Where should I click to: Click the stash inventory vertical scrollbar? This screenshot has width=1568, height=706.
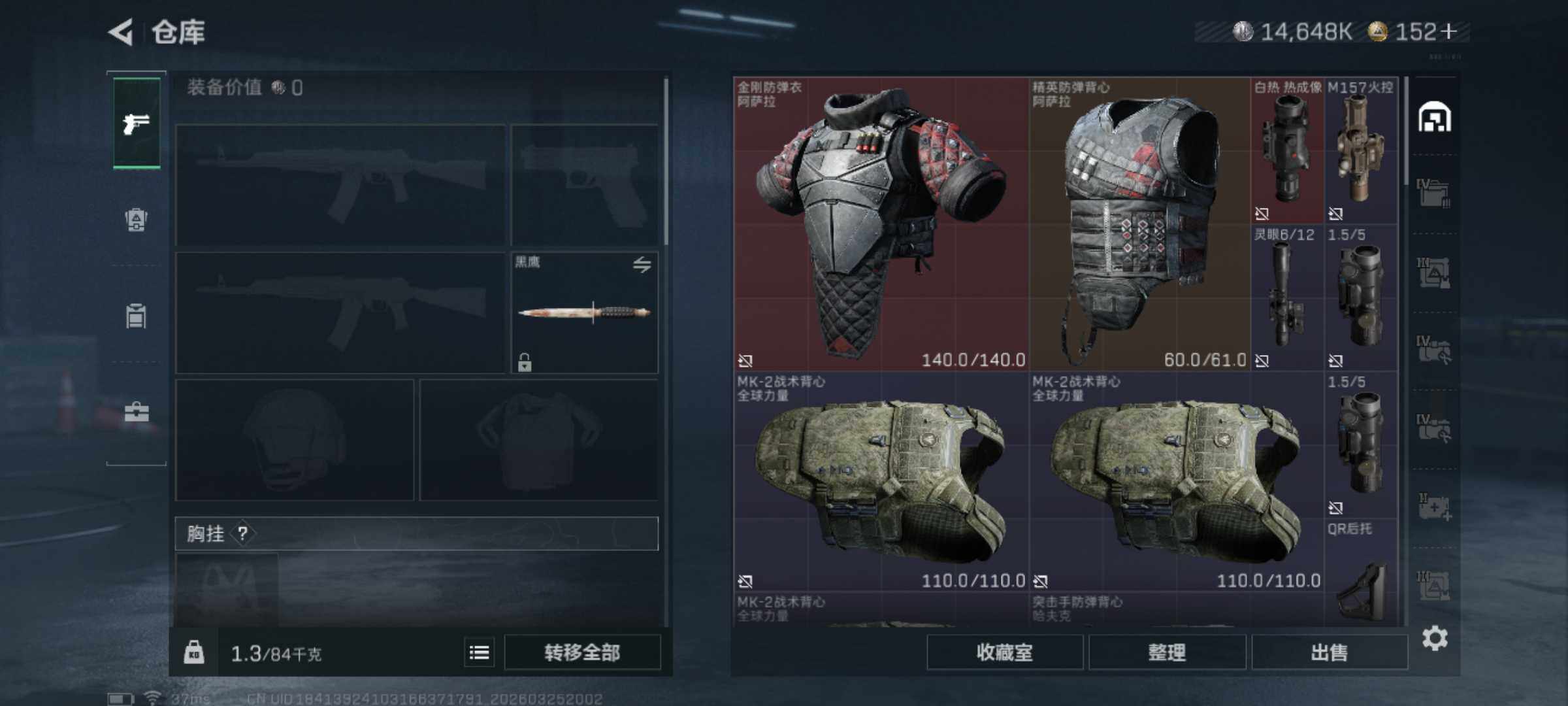[1406, 131]
